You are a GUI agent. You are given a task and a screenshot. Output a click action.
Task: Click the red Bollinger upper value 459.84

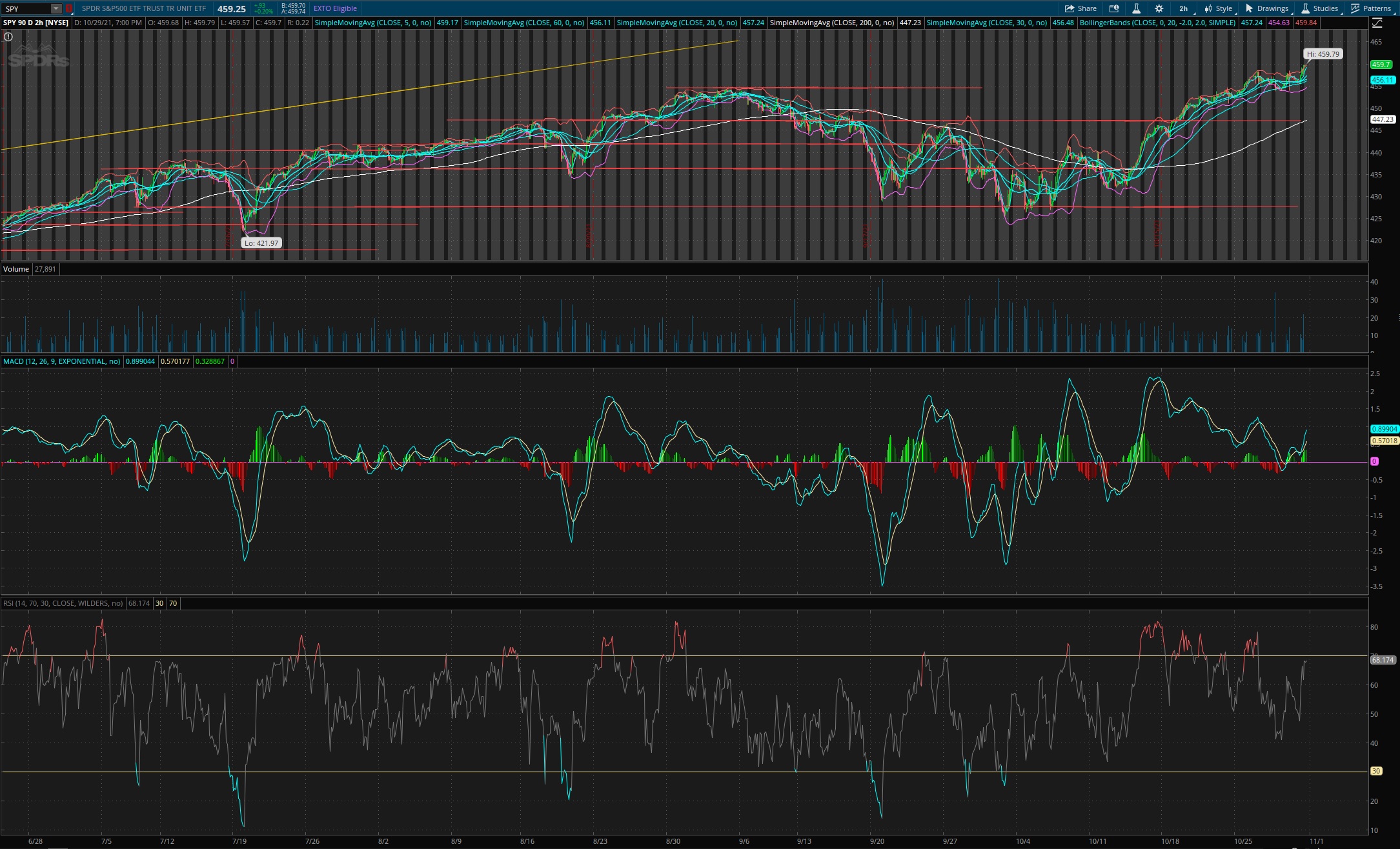(x=1306, y=23)
